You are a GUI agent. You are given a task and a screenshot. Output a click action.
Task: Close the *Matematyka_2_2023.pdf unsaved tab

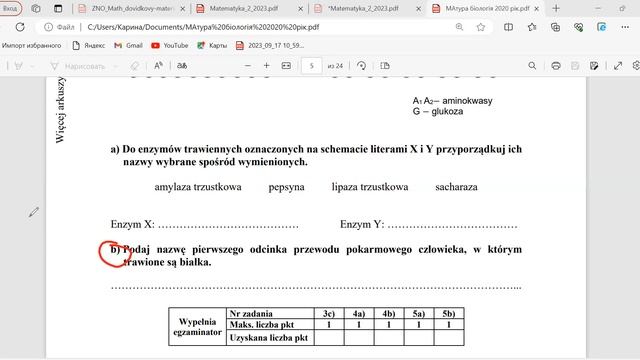(418, 9)
